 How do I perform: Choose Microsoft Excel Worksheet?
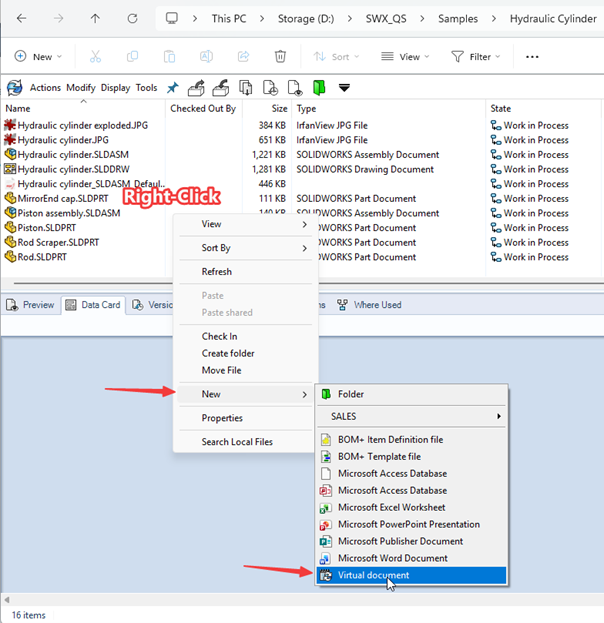[x=412, y=507]
